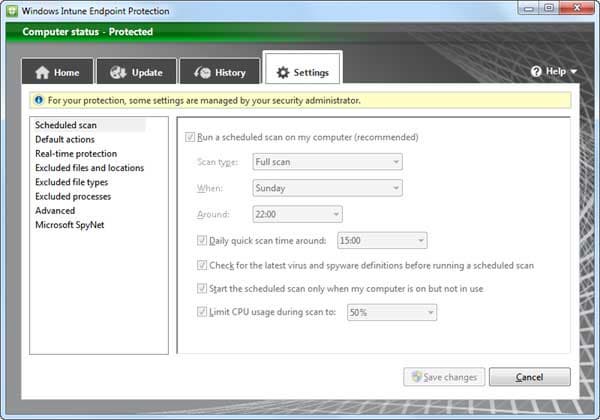600x420 pixels.
Task: Toggle Check for latest definitions checkbox
Action: pyautogui.click(x=202, y=265)
